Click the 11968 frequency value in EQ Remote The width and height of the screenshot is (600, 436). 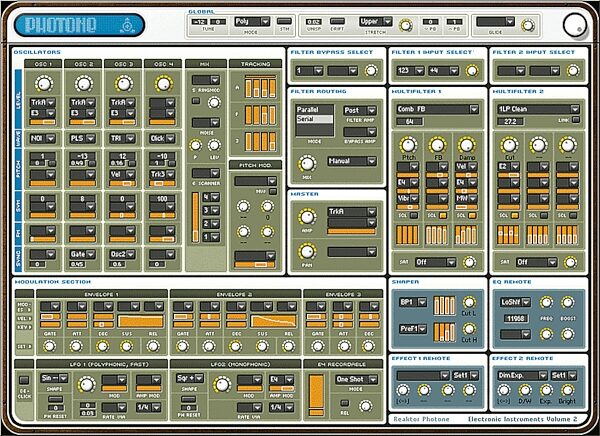(x=515, y=318)
